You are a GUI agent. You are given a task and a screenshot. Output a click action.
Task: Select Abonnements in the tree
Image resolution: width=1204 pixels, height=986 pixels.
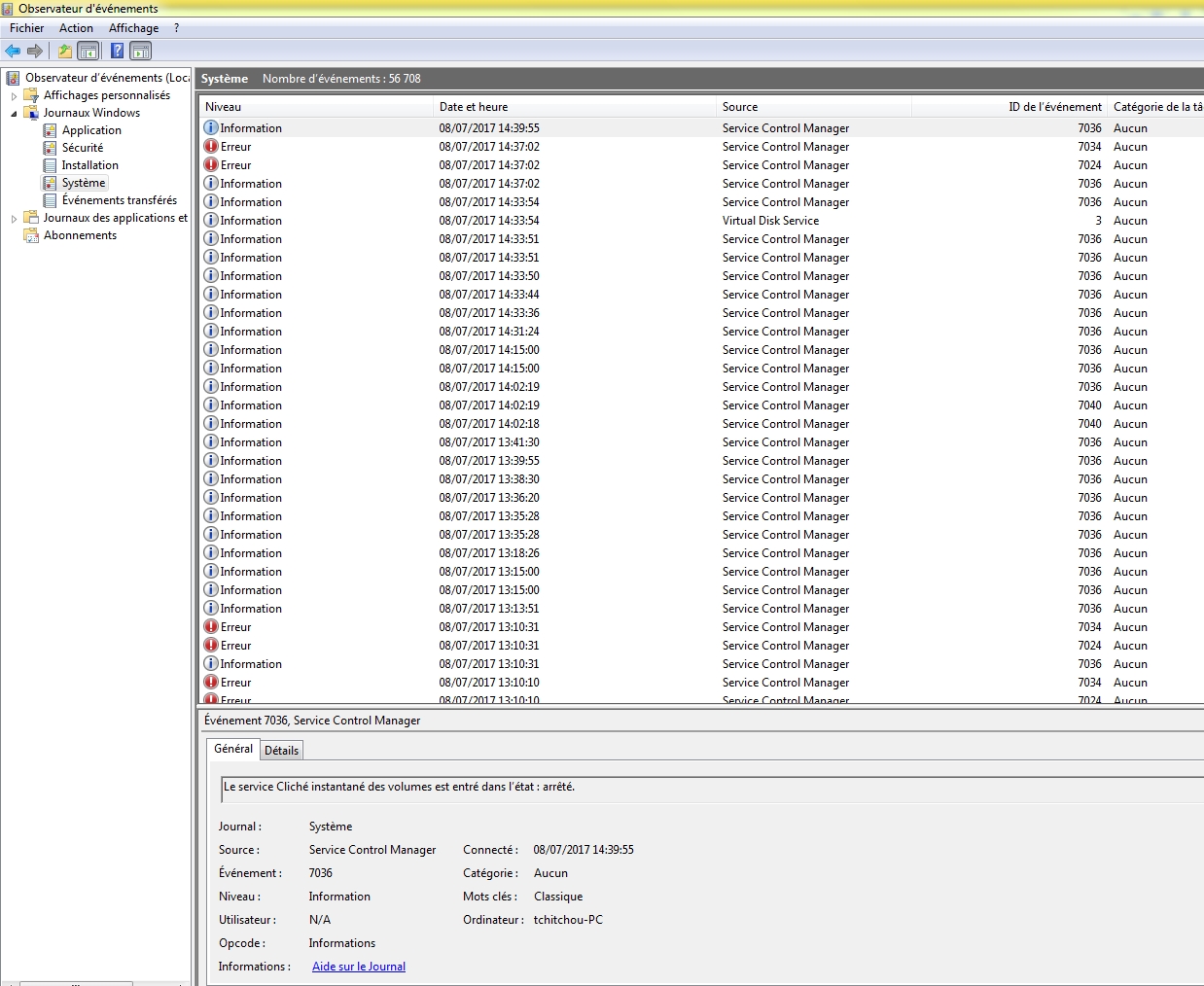point(80,235)
